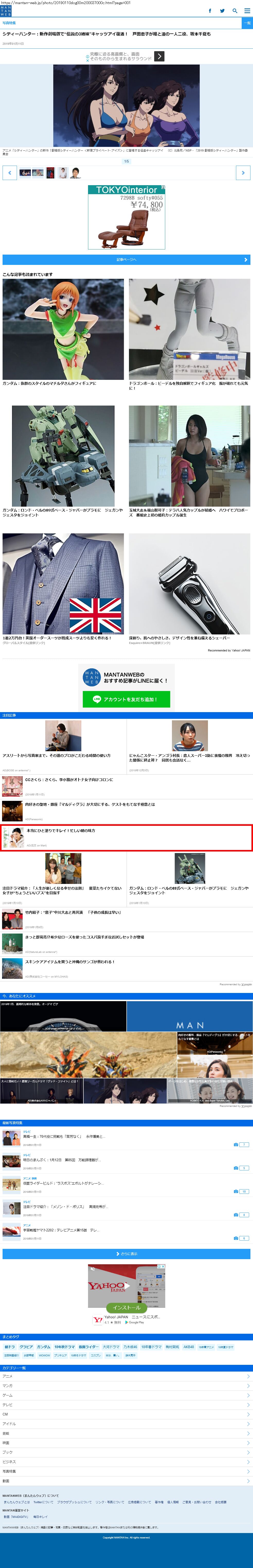Open the MANTAN WEB logo home link
The width and height of the screenshot is (253, 1568).
pyautogui.click(x=5, y=11)
